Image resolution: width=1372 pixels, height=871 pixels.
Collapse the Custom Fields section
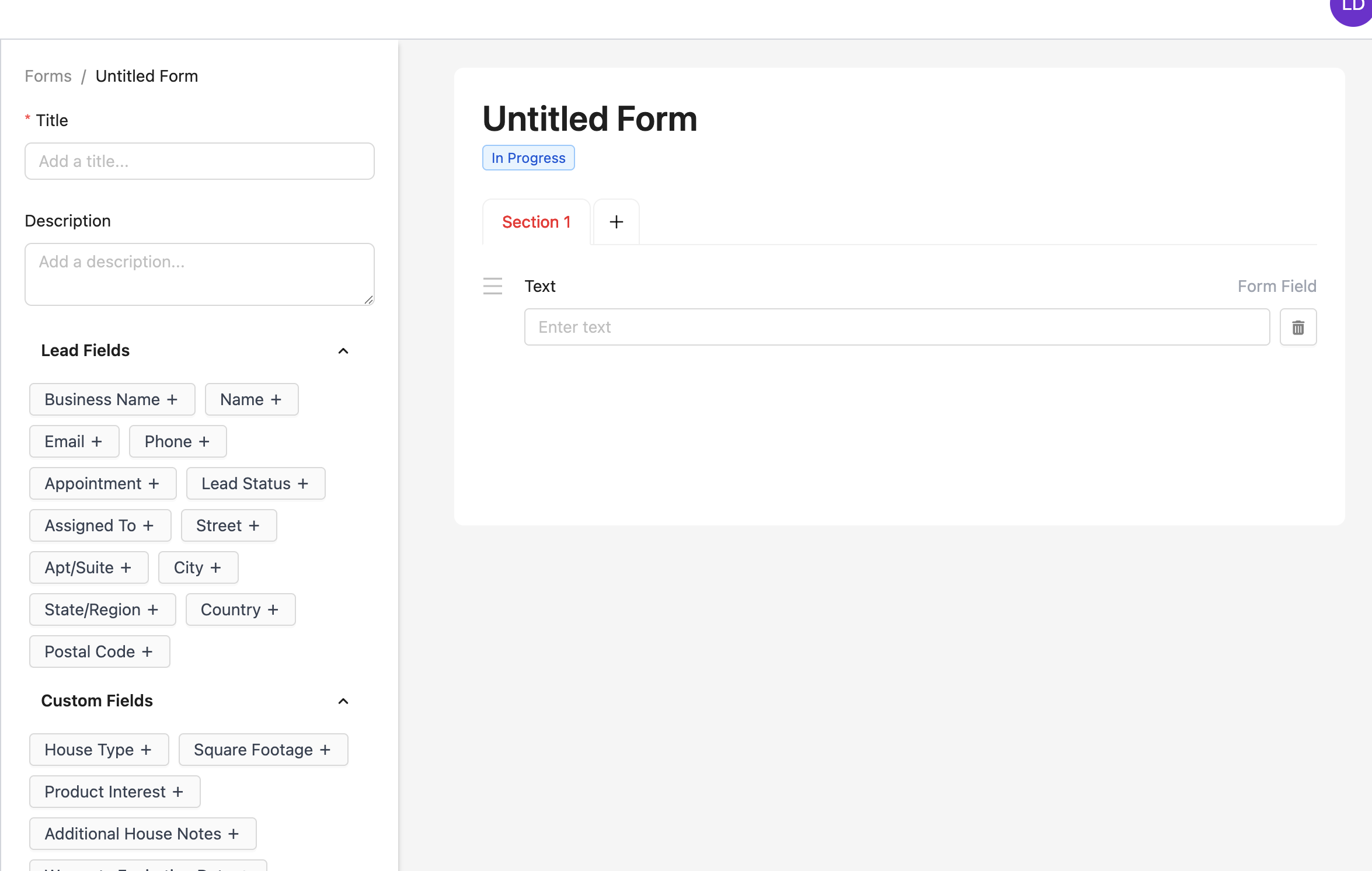tap(343, 701)
